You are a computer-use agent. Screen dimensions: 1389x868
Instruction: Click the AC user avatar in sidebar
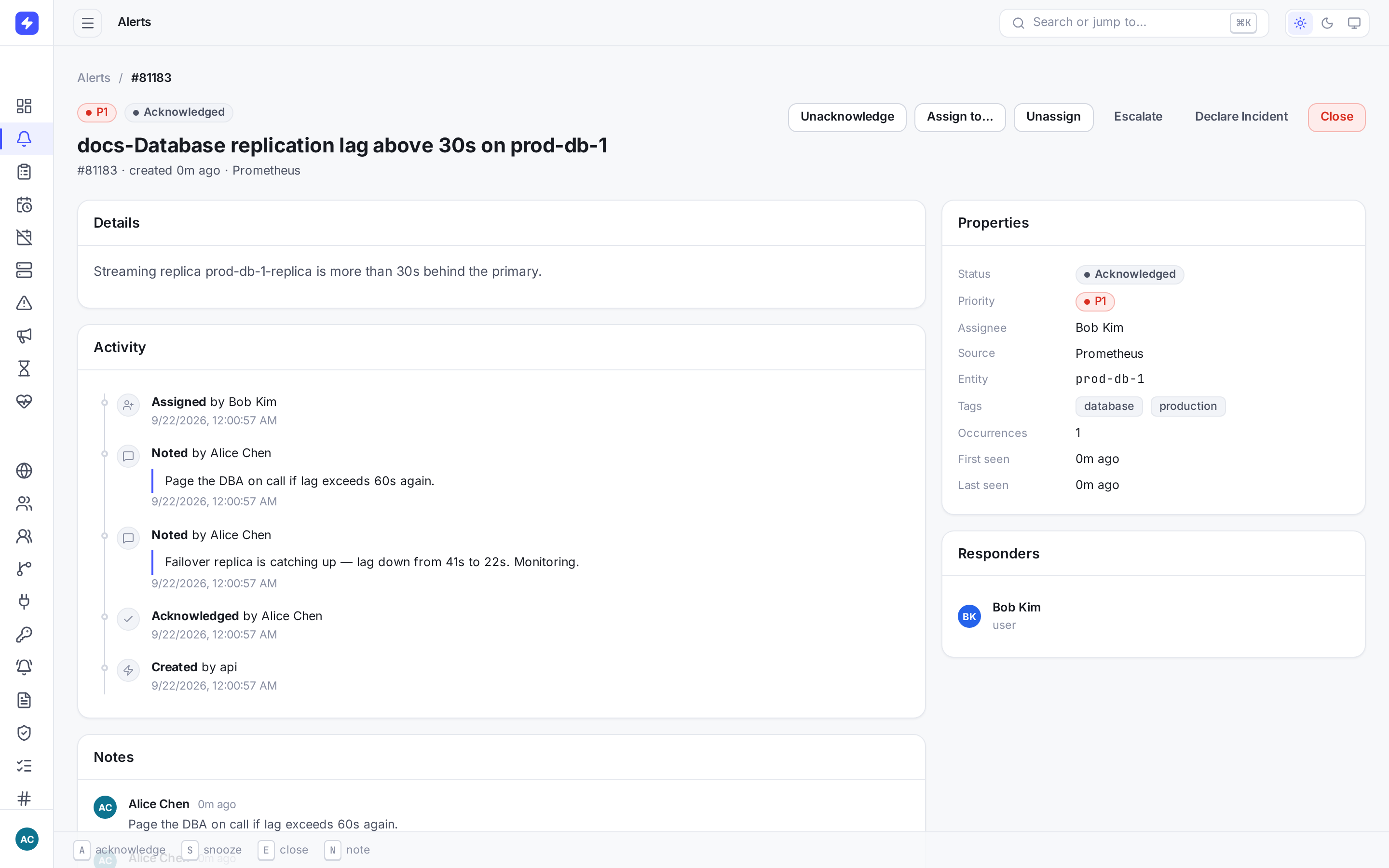click(27, 839)
